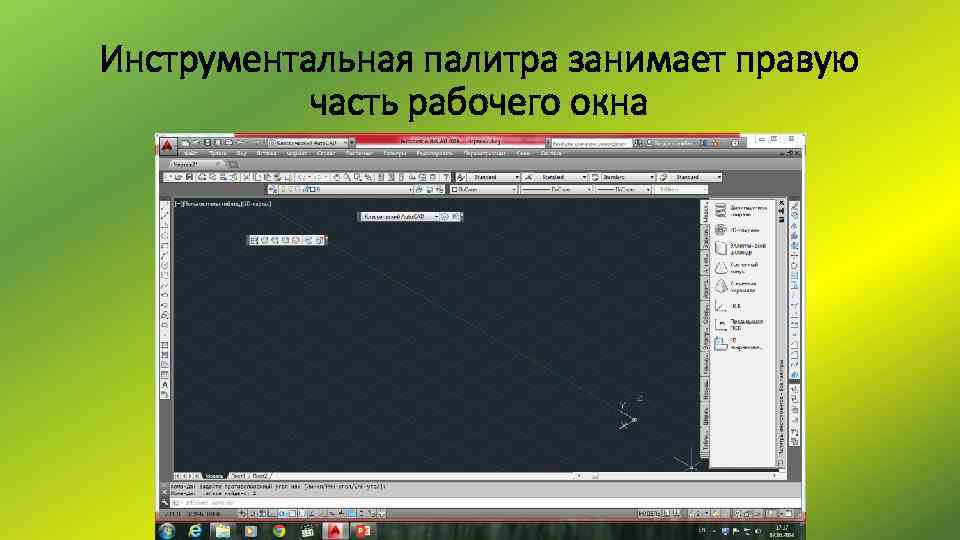Image resolution: width=960 pixels, height=540 pixels.
Task: Open the ByLayer linetype dropdown
Action: coord(556,190)
